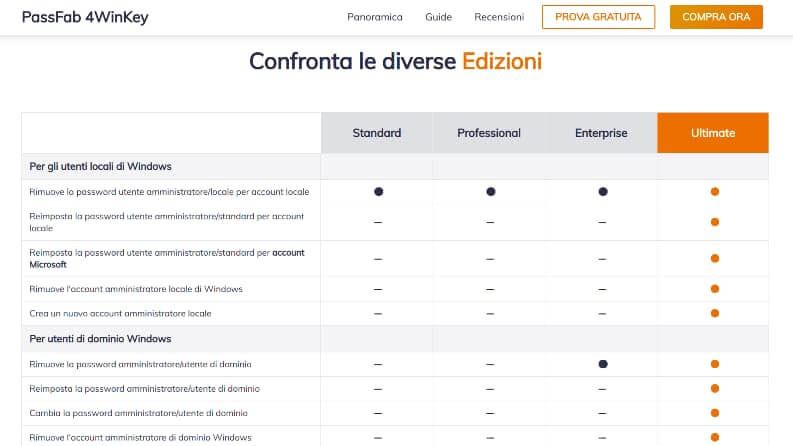This screenshot has width=793, height=446.
Task: Open the Recensioni navigation item
Action: pyautogui.click(x=499, y=17)
